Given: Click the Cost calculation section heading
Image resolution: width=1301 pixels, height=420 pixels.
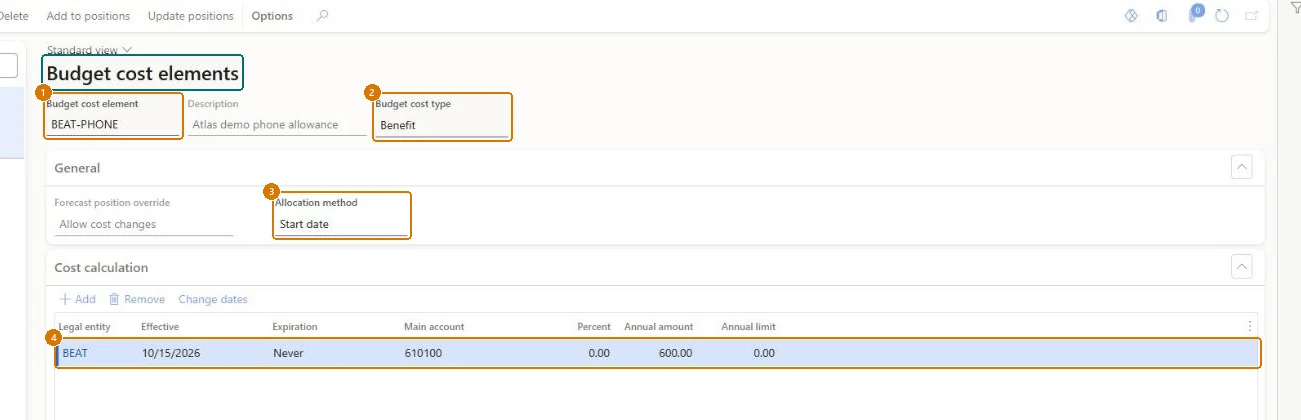Looking at the screenshot, I should (x=101, y=268).
